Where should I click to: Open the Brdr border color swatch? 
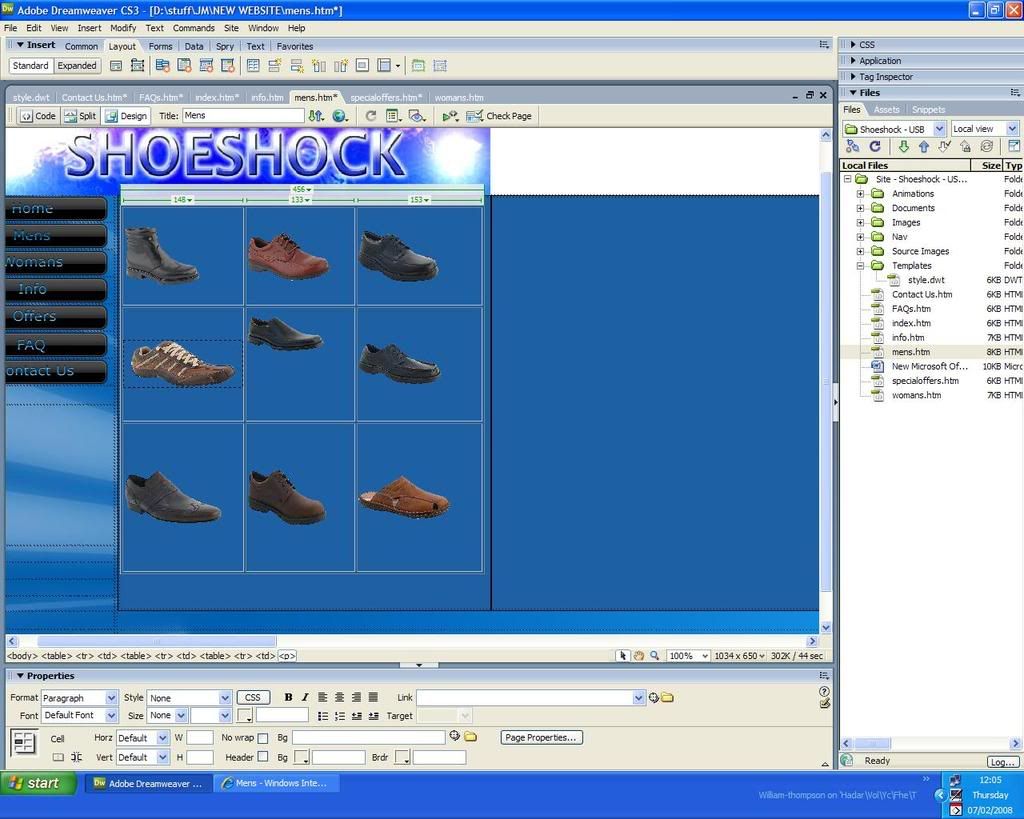click(402, 757)
